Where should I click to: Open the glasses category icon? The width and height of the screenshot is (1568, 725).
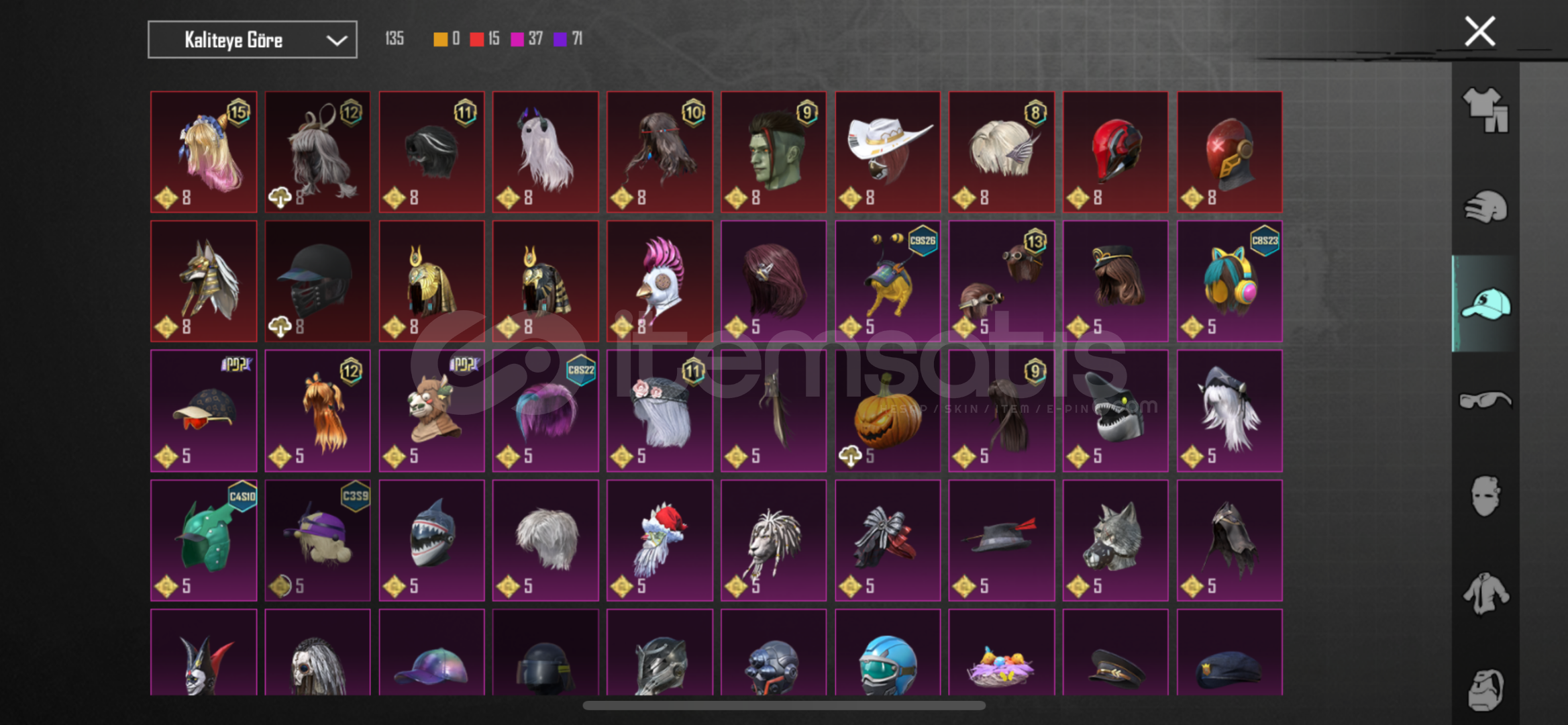[1485, 400]
